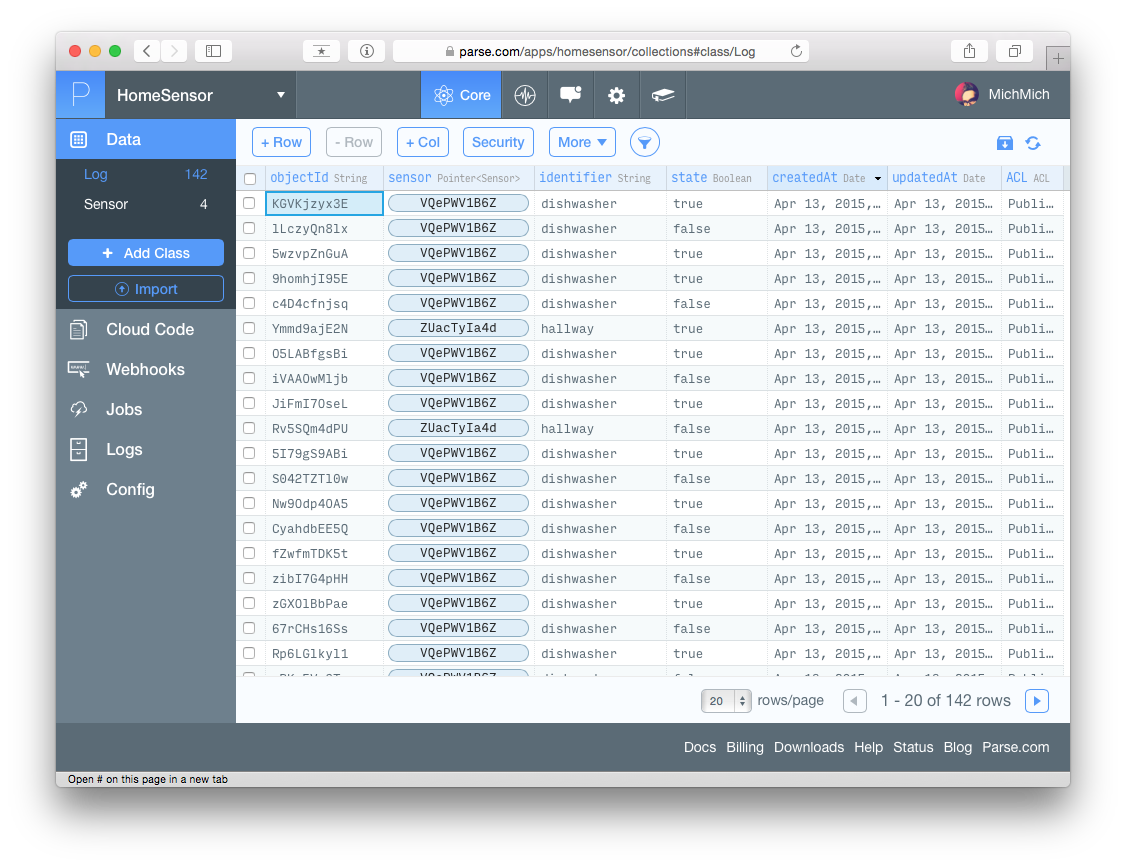
Task: Select the Sensor class in sidebar
Action: (106, 204)
